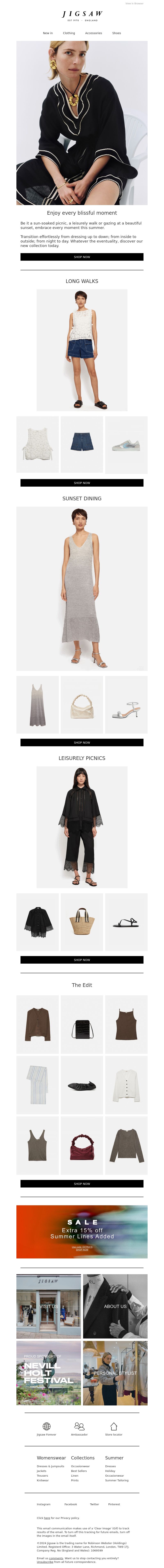Click View in Browser link
Viewport: 164px width, 1568px height.
coord(134,4)
